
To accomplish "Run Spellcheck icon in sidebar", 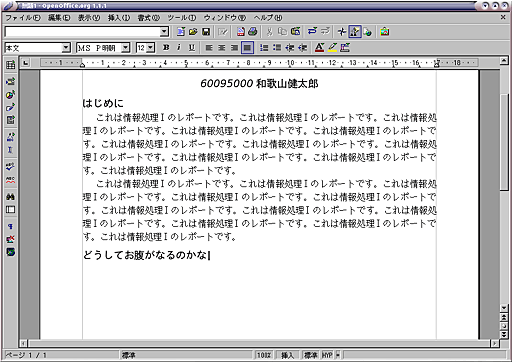I will [10, 166].
